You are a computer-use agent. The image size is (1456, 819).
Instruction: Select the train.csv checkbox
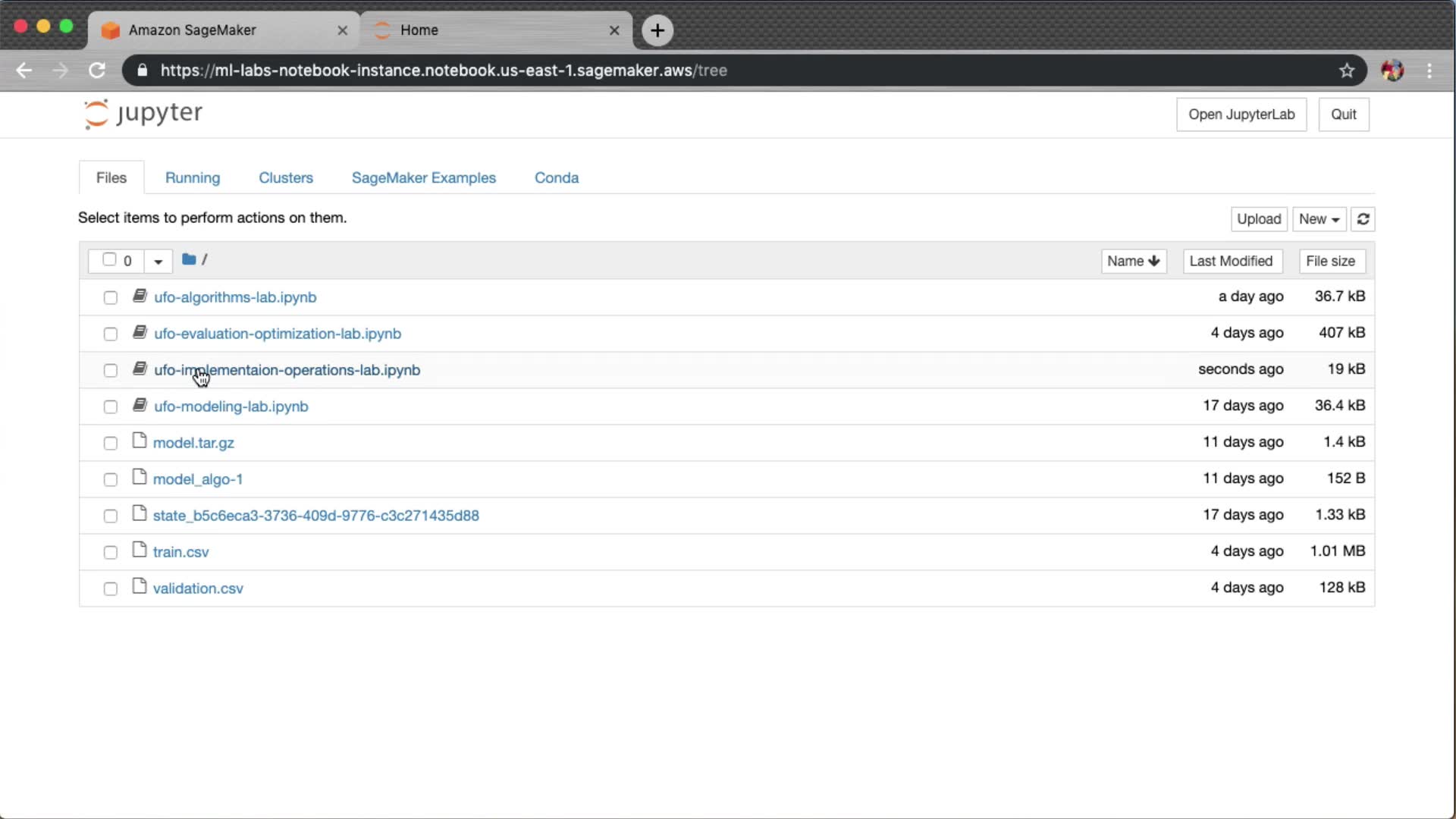[x=111, y=552]
